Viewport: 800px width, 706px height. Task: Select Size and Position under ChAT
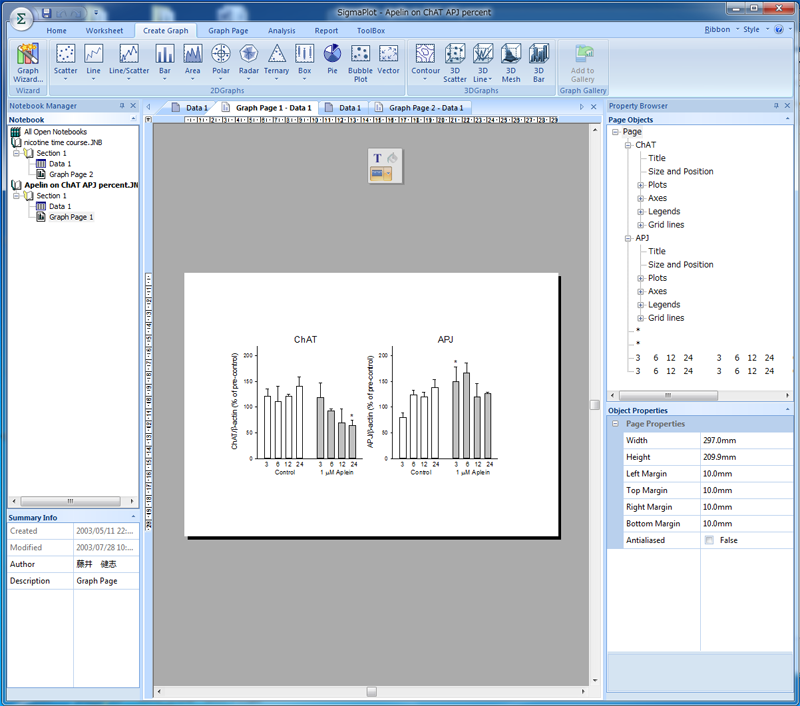click(x=680, y=171)
